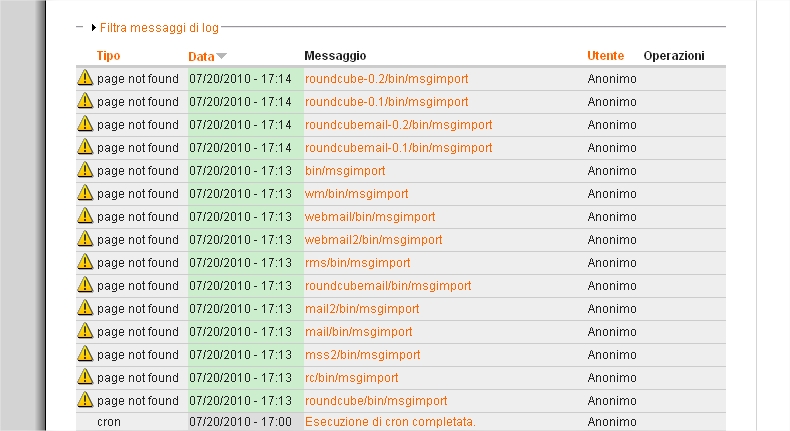This screenshot has height=431, width=790.
Task: Open the roundcube/bin/msgimport log entry
Action: point(376,401)
